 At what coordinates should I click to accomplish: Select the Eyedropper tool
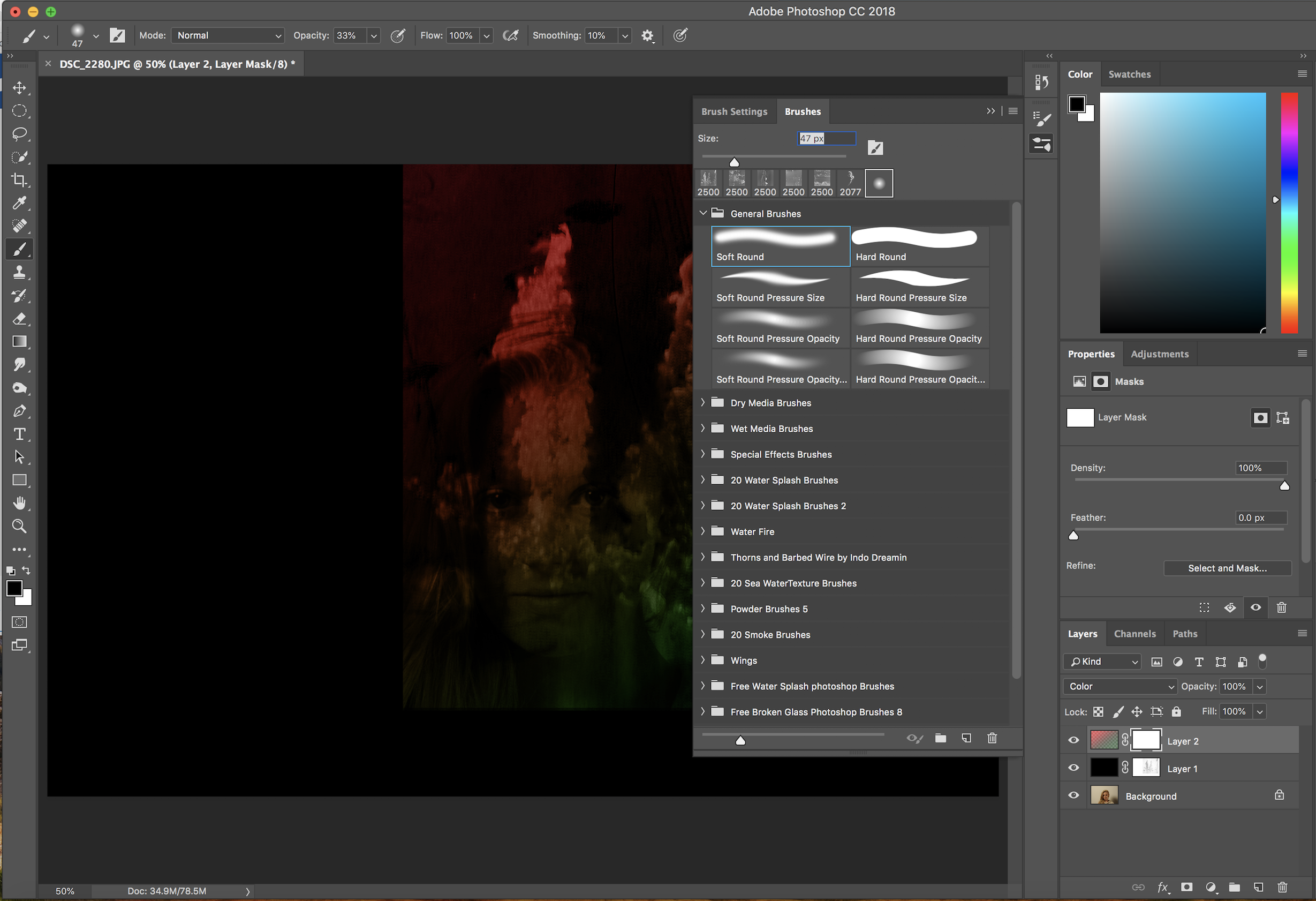click(x=19, y=203)
